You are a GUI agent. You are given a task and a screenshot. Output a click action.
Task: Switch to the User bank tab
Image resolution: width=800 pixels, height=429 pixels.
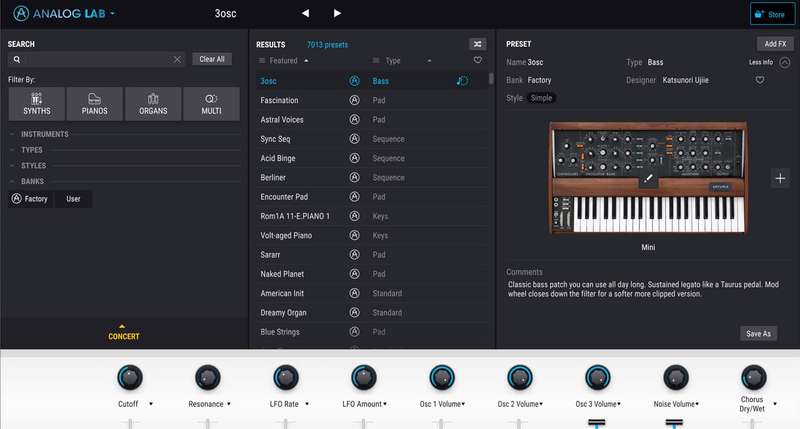(73, 199)
